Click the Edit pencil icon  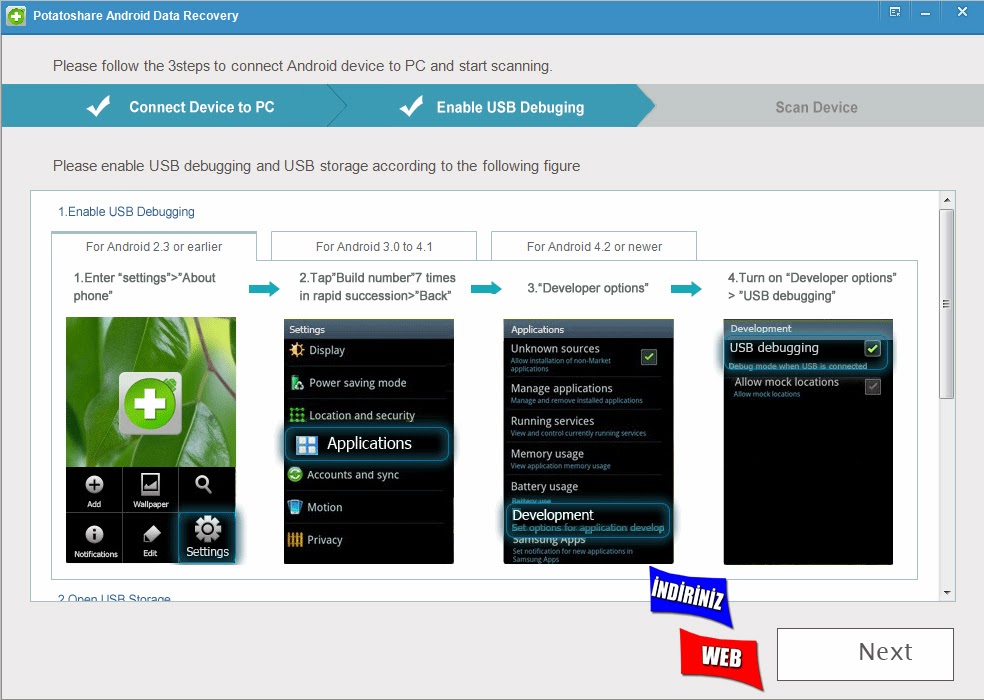[x=151, y=534]
